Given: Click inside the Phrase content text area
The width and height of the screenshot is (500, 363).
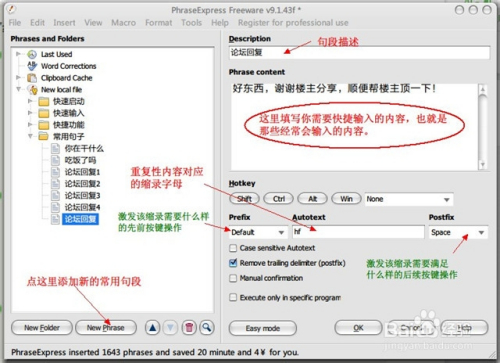Looking at the screenshot, I should click(354, 127).
